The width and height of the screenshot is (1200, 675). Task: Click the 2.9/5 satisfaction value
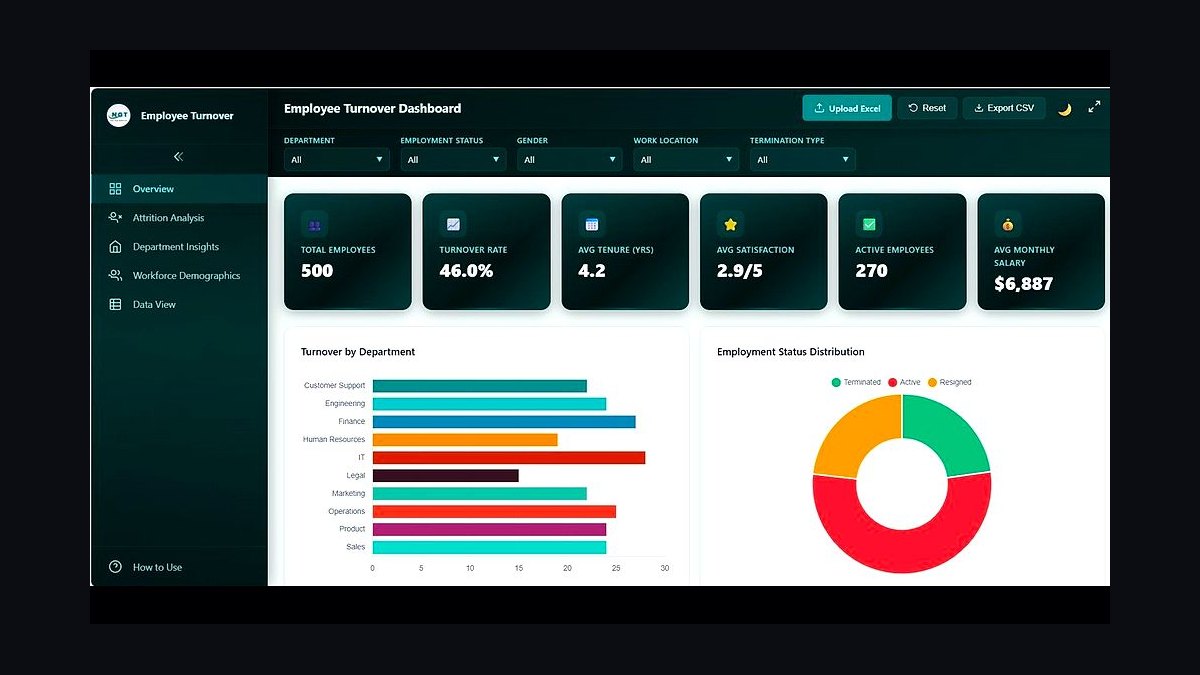click(x=741, y=271)
